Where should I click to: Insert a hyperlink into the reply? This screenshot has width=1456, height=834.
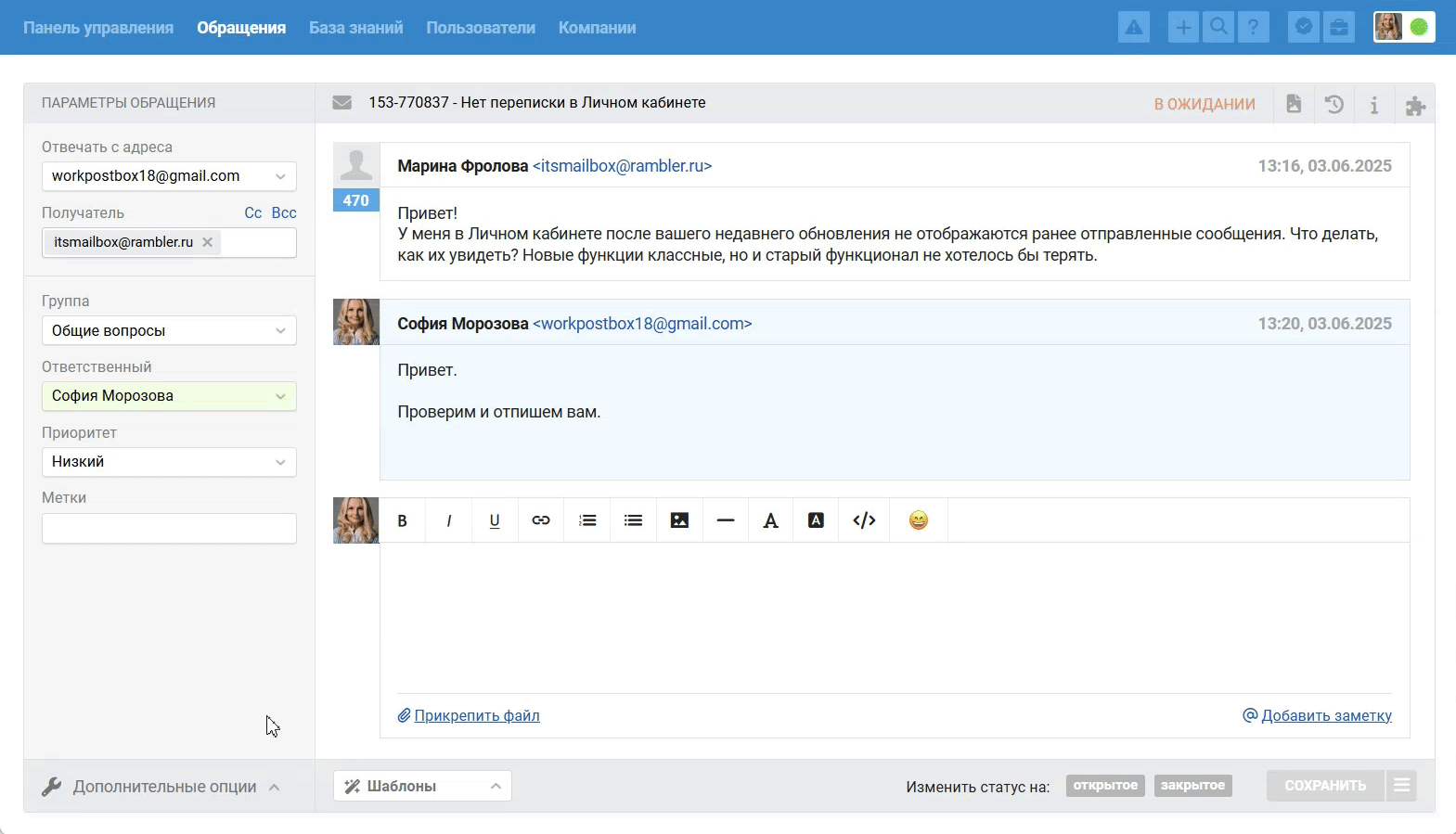tap(540, 520)
